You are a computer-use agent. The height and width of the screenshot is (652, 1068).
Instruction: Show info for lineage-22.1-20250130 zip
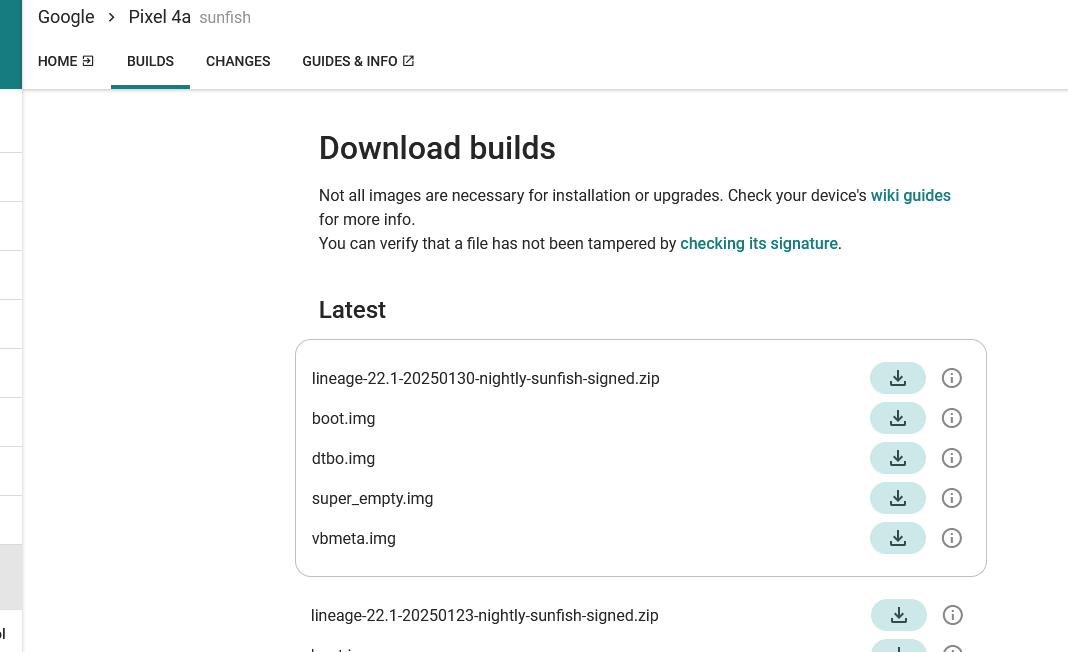[x=952, y=378]
